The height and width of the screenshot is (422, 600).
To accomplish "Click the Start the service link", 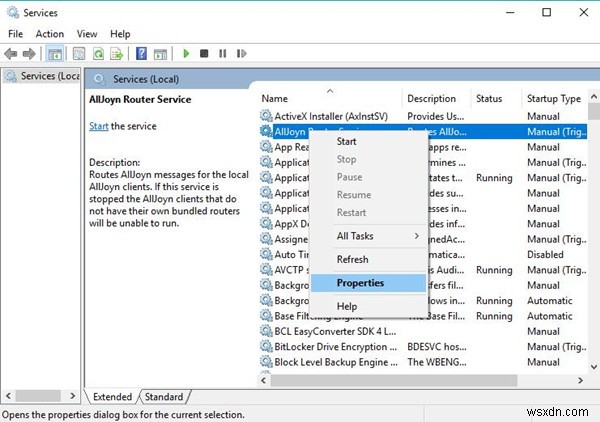I will (x=98, y=126).
